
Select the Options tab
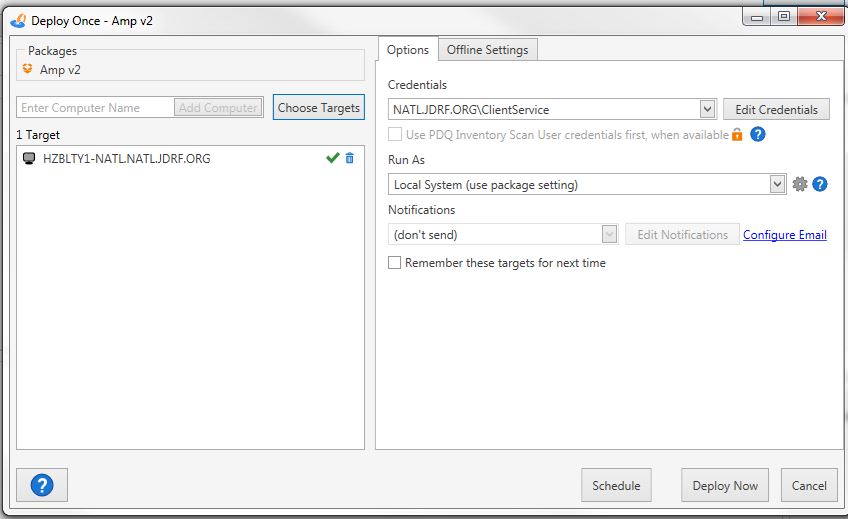[x=408, y=49]
